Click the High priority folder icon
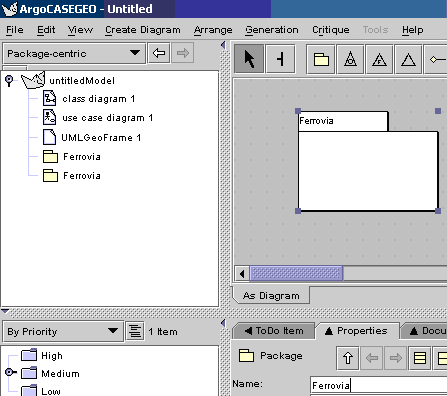The width and height of the screenshot is (447, 396). 29,355
